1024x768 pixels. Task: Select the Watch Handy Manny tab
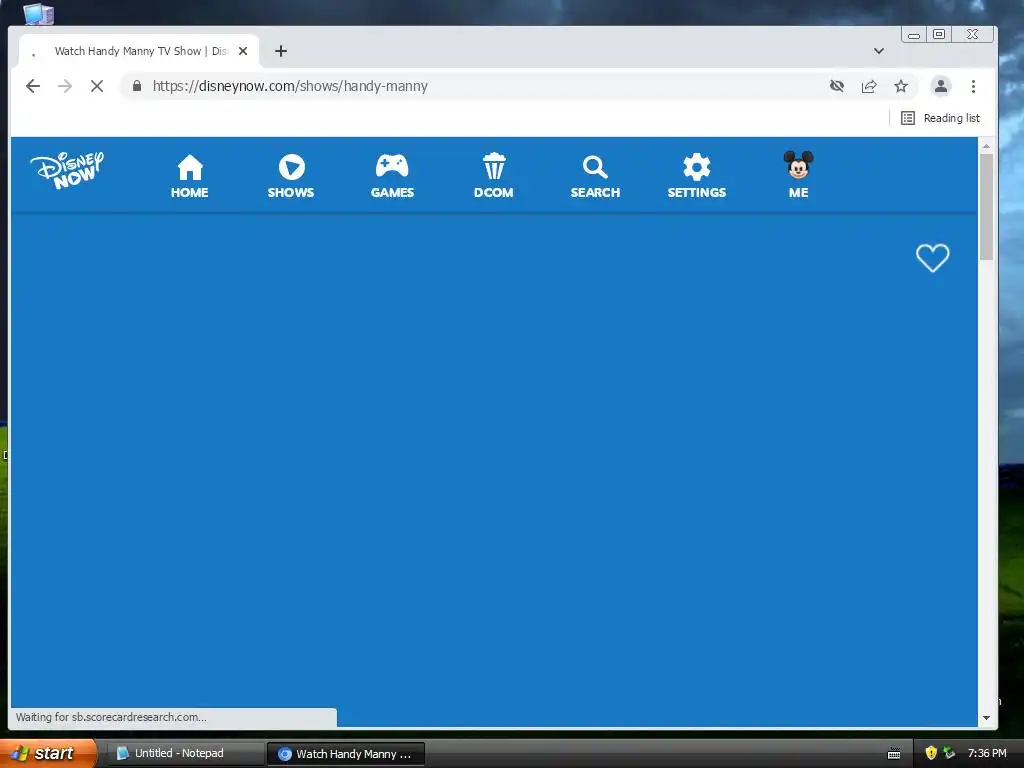pos(139,51)
